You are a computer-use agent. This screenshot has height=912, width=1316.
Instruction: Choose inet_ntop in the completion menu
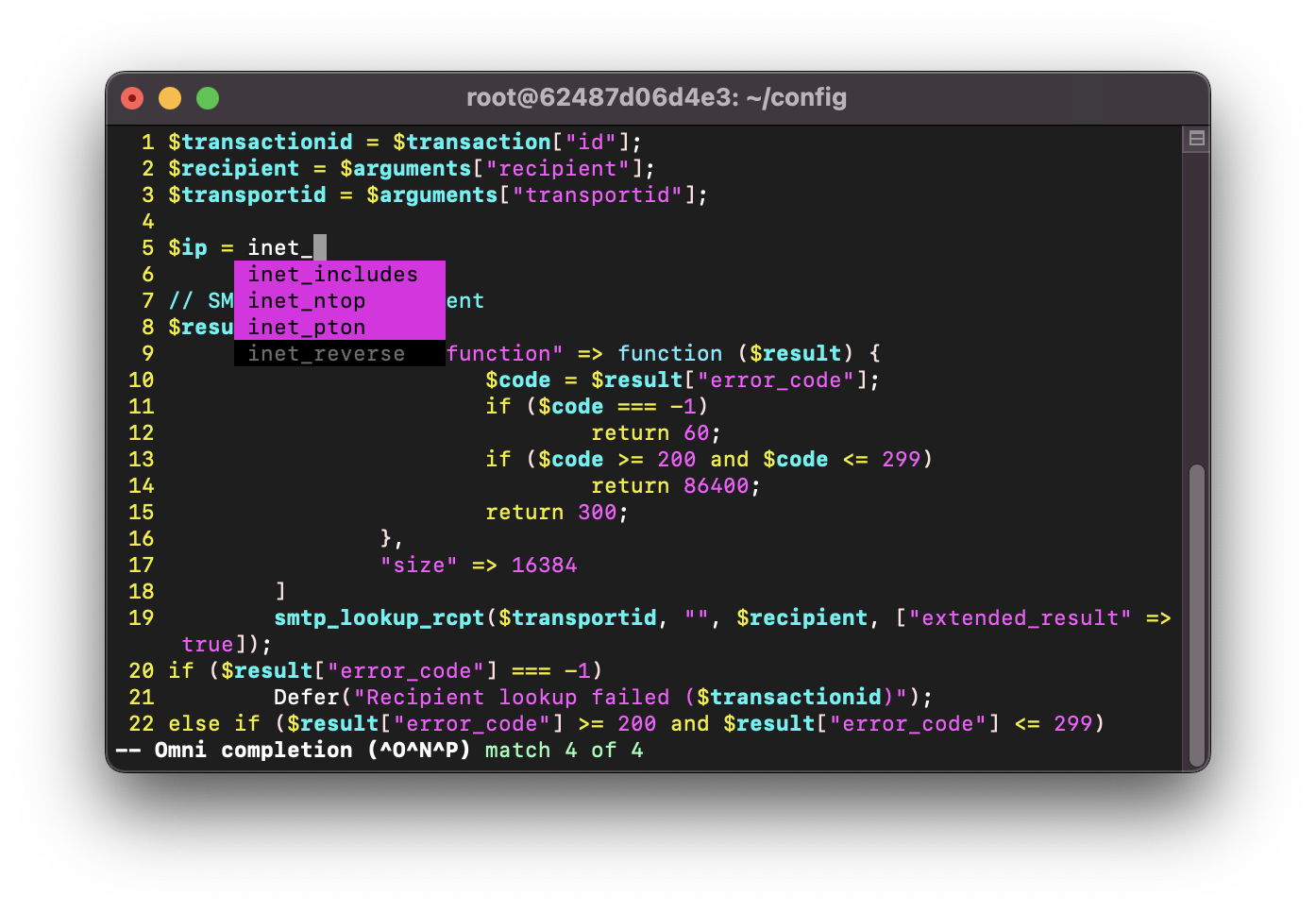[x=340, y=300]
